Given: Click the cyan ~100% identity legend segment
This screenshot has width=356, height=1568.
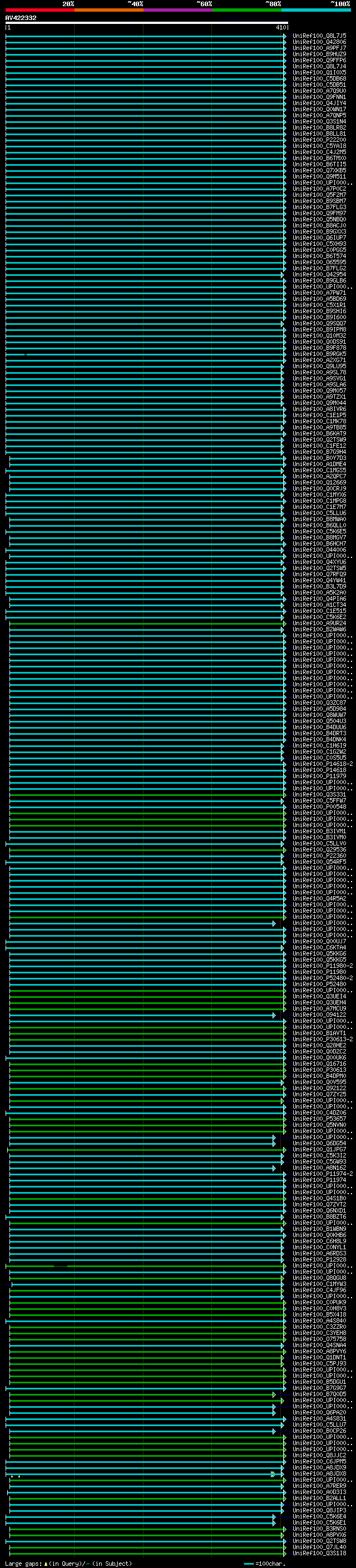Looking at the screenshot, I should click(x=316, y=10).
